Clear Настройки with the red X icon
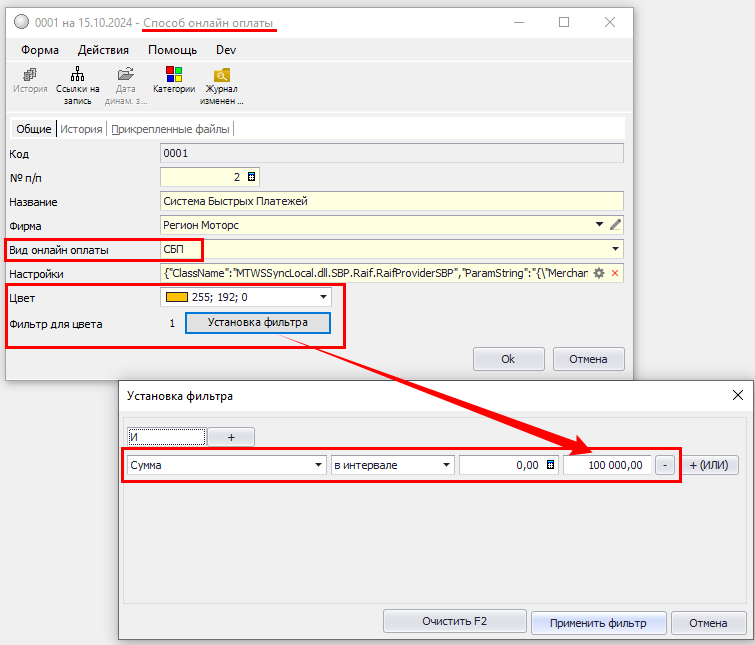 [615, 273]
